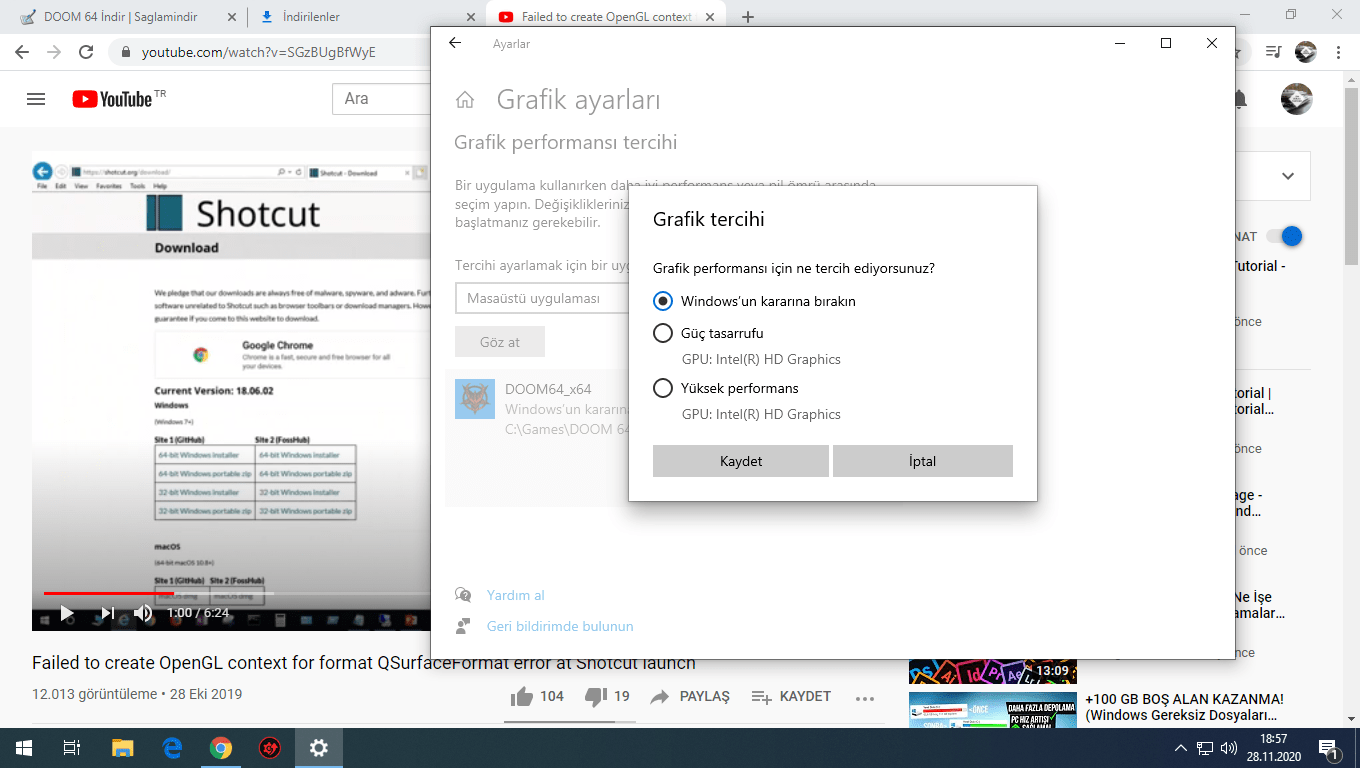This screenshot has width=1360, height=768.
Task: Focus the YouTube Ara search field
Action: 381,99
